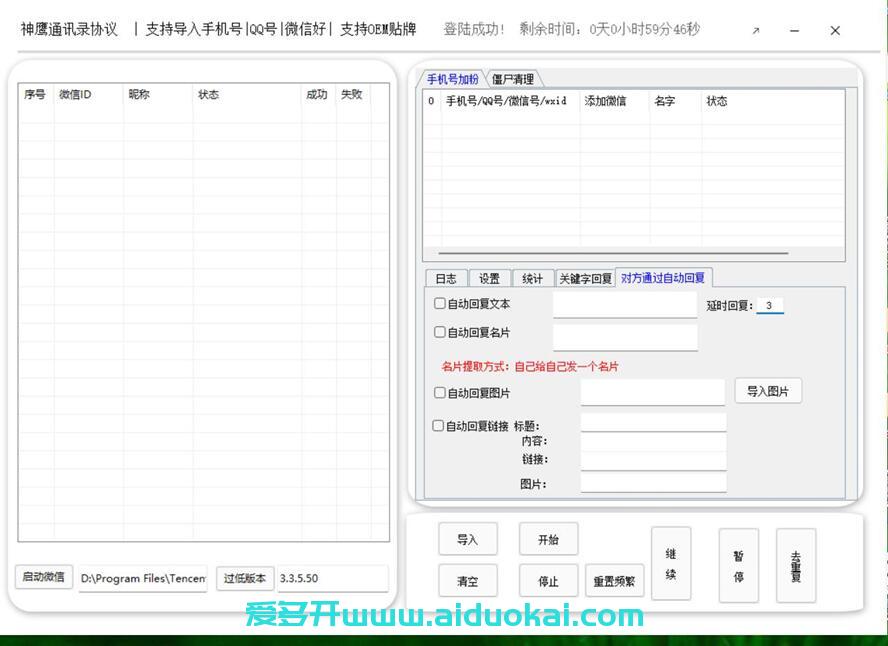
Task: Click the 启动微信 button
Action: point(44,577)
